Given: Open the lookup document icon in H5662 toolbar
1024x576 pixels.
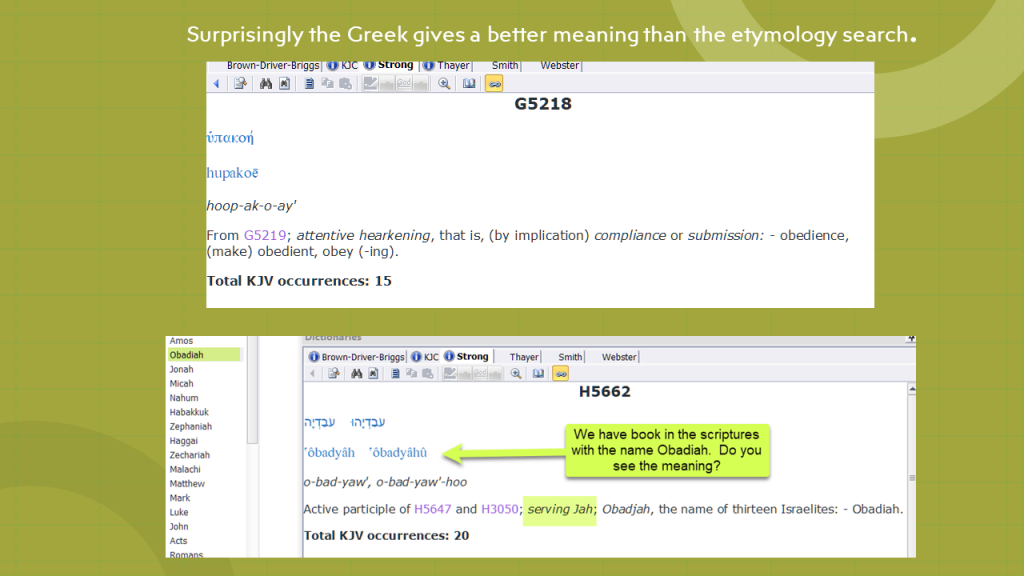Looking at the screenshot, I should pyautogui.click(x=334, y=374).
